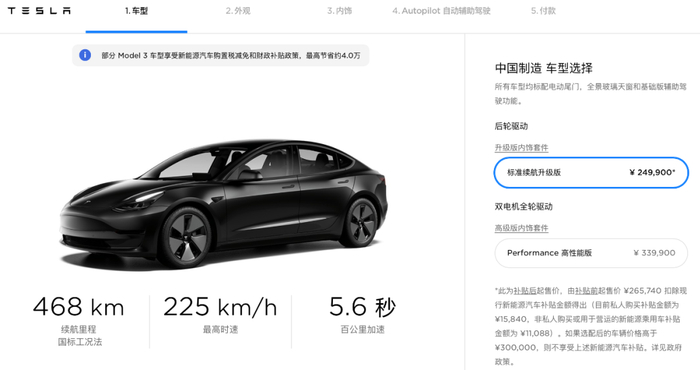The width and height of the screenshot is (700, 370).
Task: Open the 4.Autopilot 自动辅助驾驶 tab
Action: point(441,11)
